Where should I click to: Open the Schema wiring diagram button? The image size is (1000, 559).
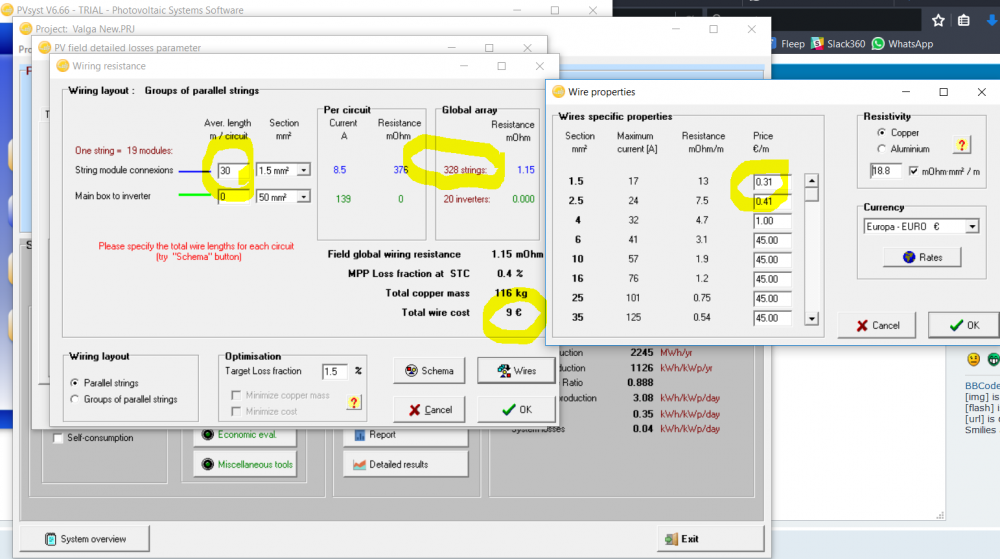point(429,371)
